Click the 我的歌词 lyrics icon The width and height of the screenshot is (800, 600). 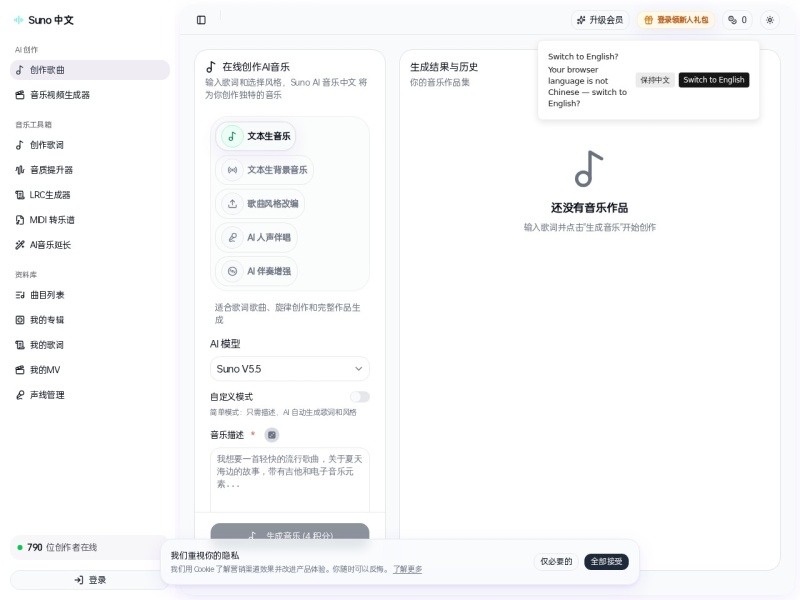(x=20, y=345)
